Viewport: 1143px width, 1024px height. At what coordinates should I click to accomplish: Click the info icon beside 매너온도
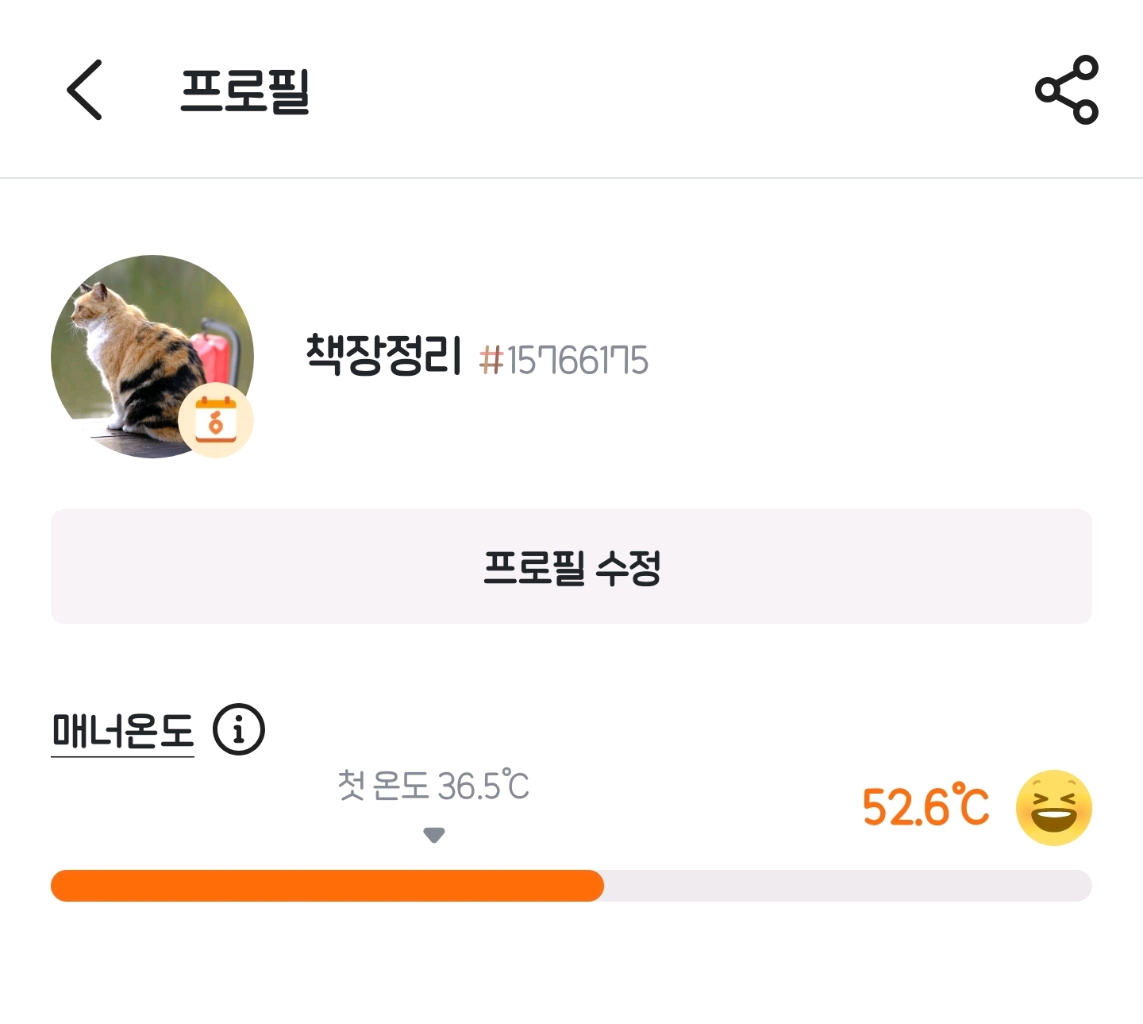click(x=239, y=731)
